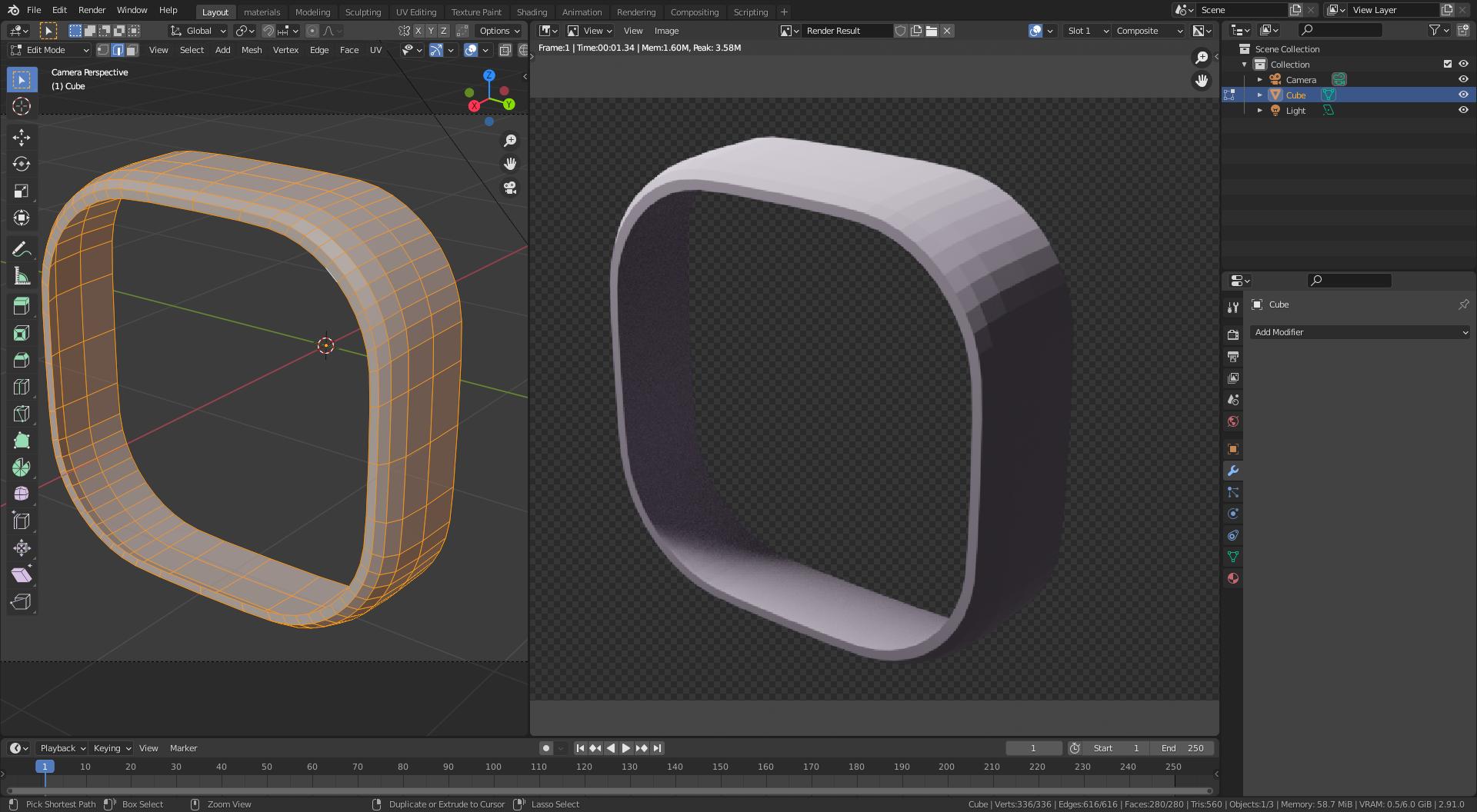The image size is (1477, 812).
Task: Toggle camera view icon in viewport
Action: (510, 188)
